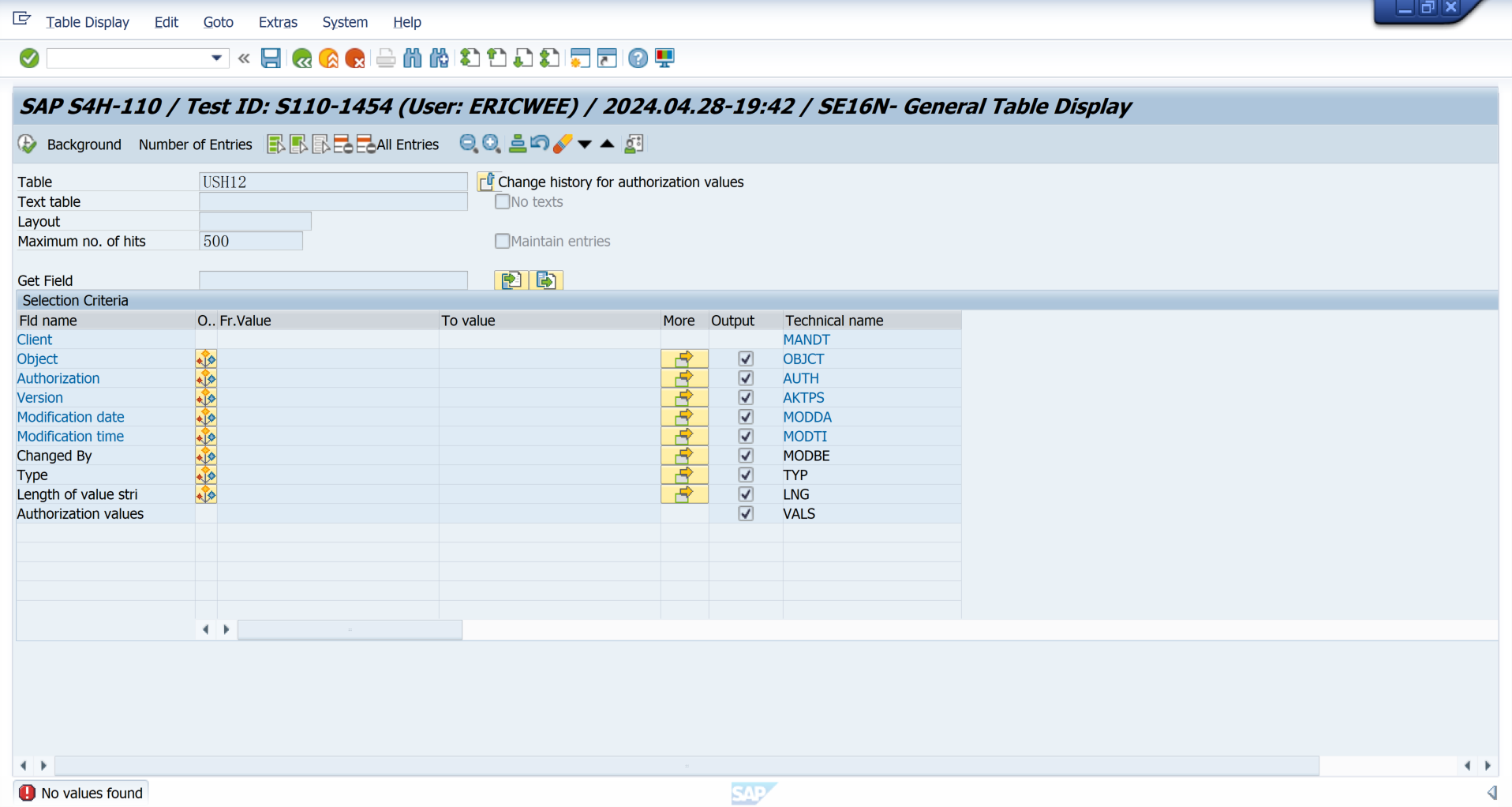
Task: Click the Save icon in the toolbar
Action: coord(271,58)
